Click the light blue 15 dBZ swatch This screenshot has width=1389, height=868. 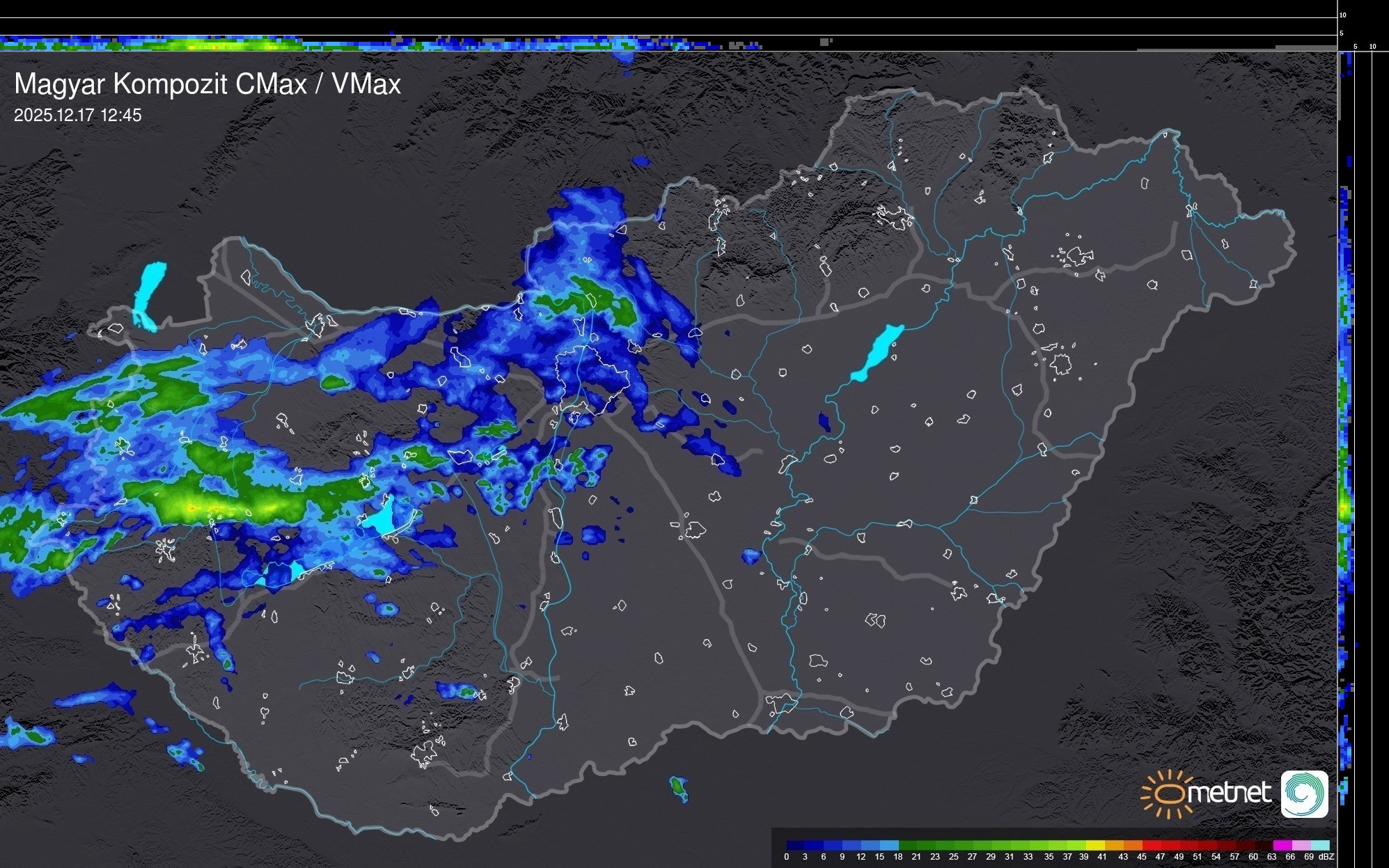coord(889,845)
